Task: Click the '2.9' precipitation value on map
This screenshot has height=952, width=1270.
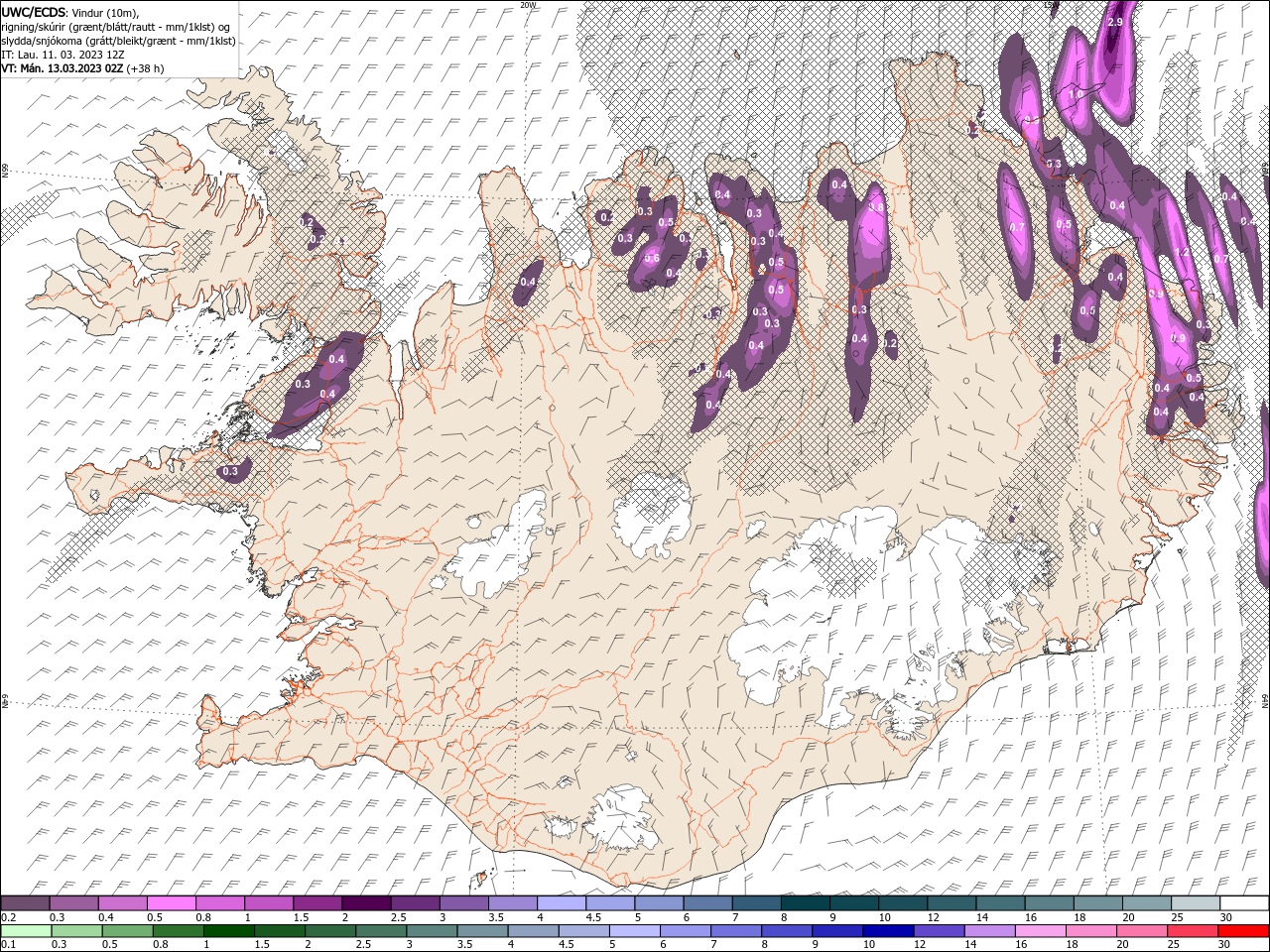Action: coord(1114,22)
